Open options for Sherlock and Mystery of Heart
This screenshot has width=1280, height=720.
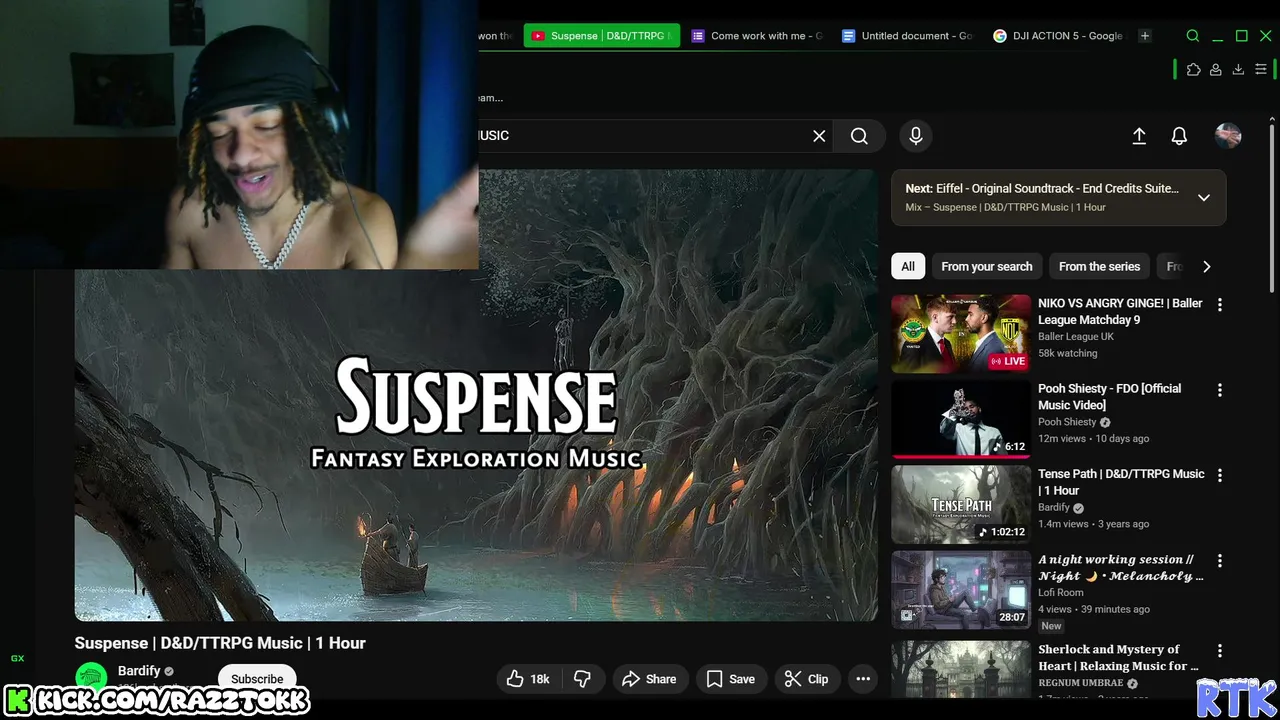coord(1219,651)
